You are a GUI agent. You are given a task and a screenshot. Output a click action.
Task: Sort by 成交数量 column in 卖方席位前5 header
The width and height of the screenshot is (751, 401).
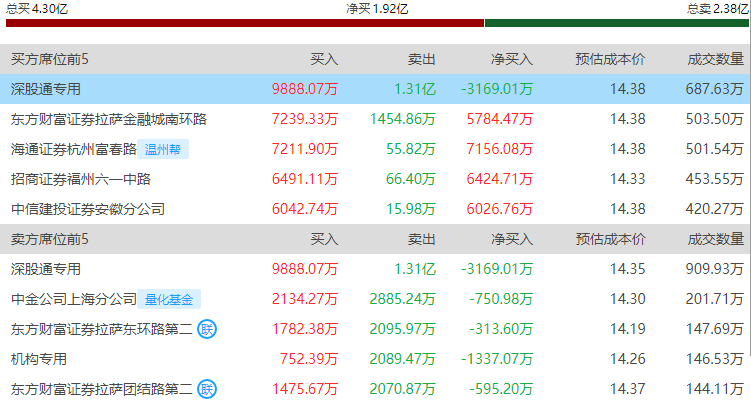coord(716,239)
